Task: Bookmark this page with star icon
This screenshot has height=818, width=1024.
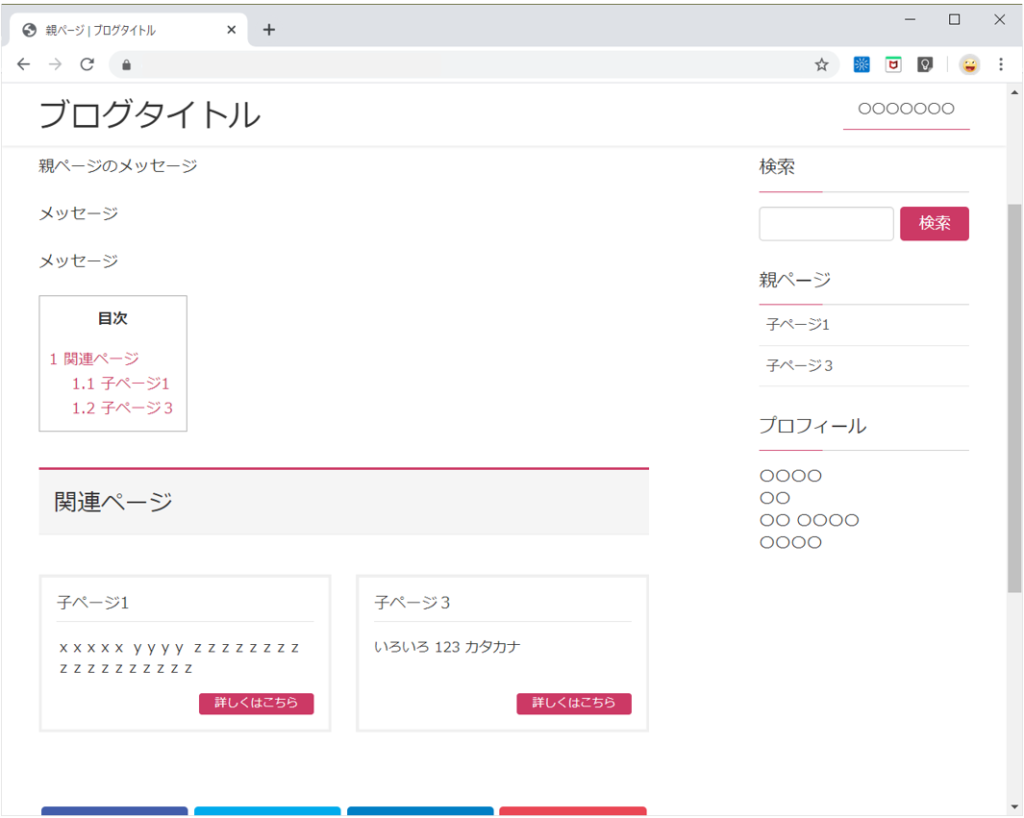Action: 821,65
